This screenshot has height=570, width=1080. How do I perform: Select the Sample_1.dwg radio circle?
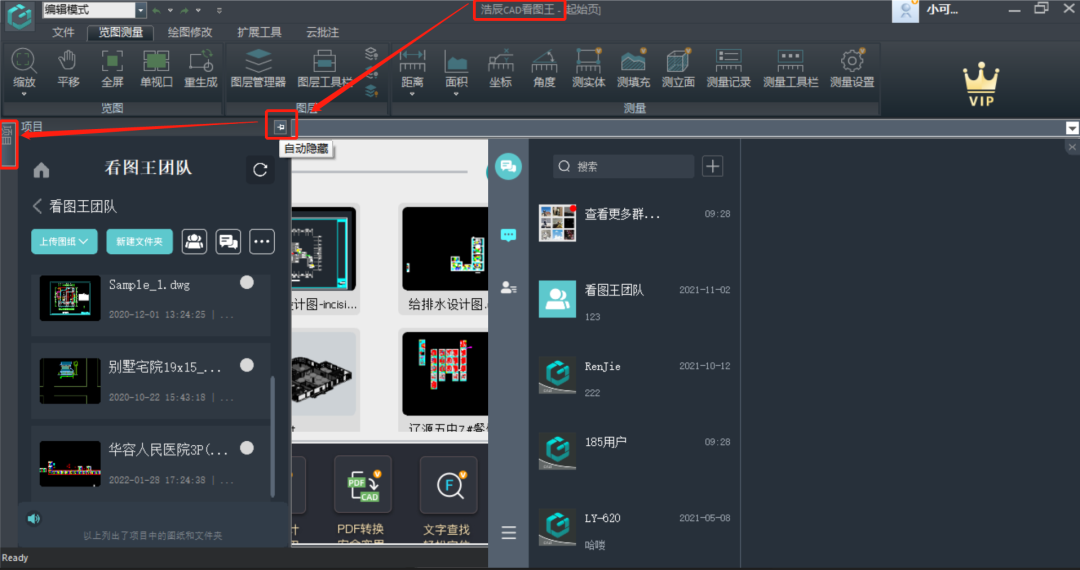pos(247,282)
